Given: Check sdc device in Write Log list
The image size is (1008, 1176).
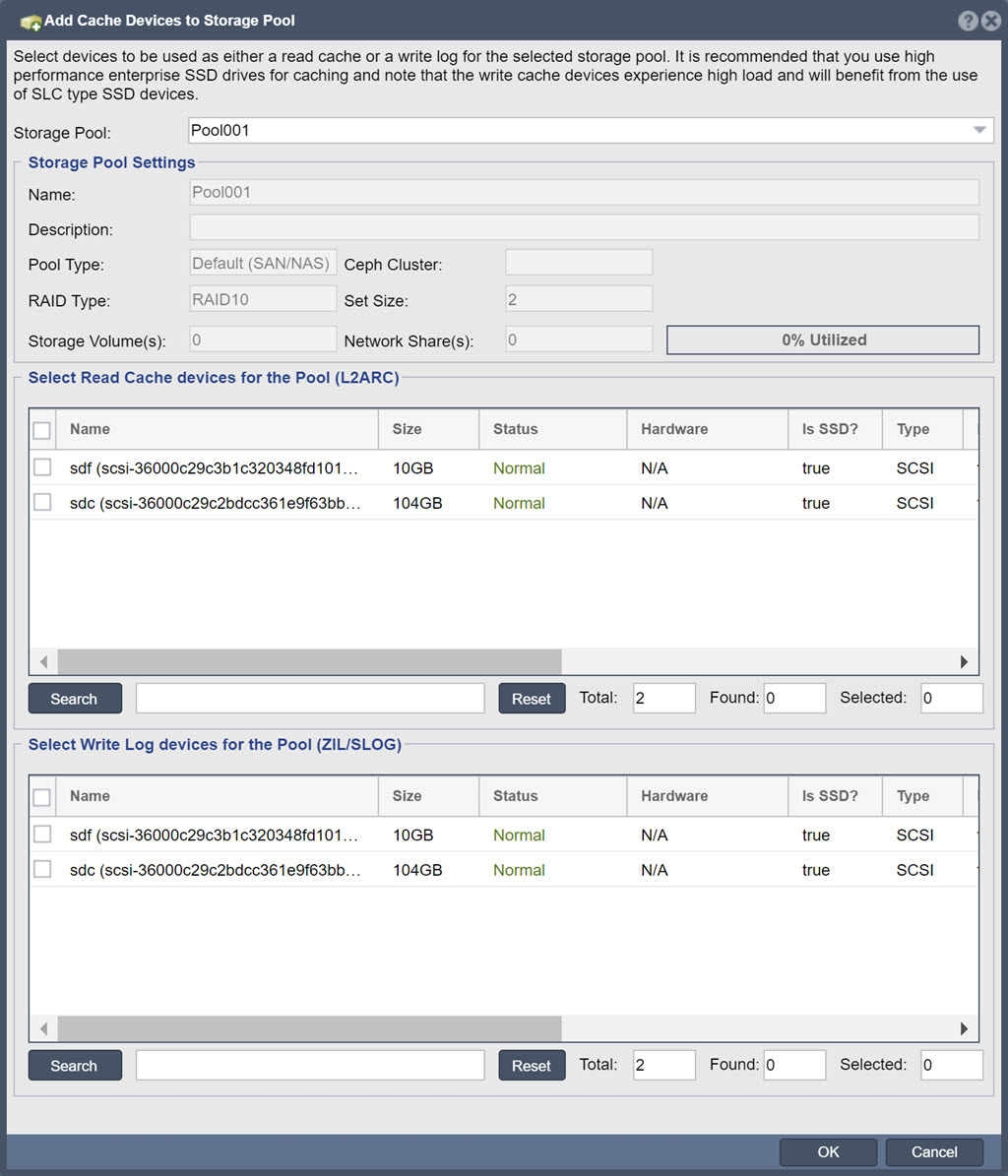Looking at the screenshot, I should pos(42,869).
